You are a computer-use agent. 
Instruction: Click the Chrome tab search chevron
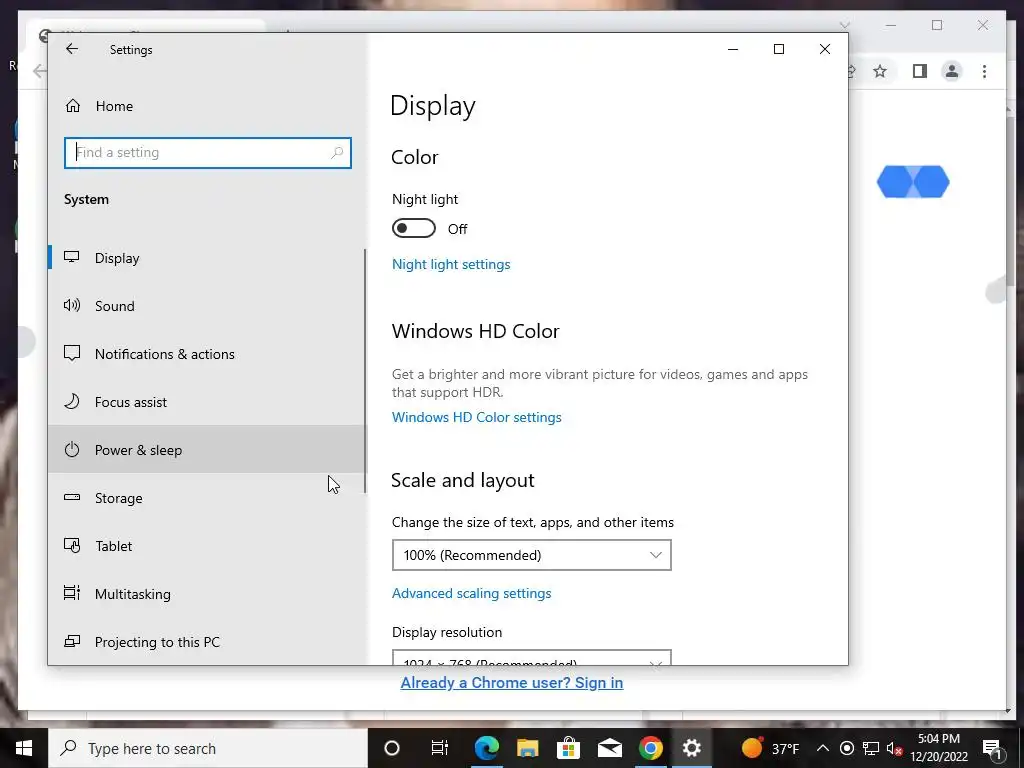click(x=844, y=25)
